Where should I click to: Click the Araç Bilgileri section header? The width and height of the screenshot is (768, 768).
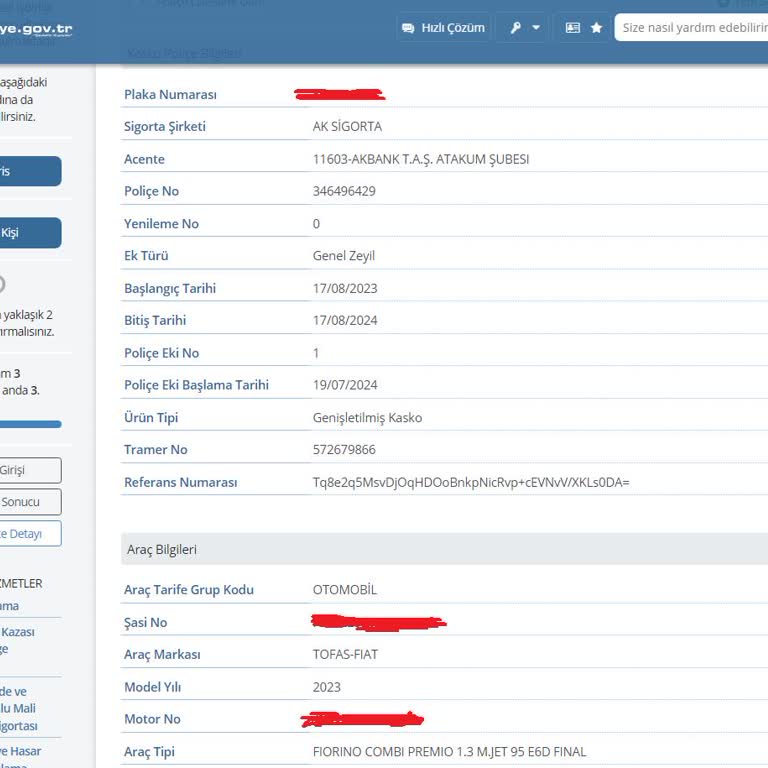click(x=162, y=550)
